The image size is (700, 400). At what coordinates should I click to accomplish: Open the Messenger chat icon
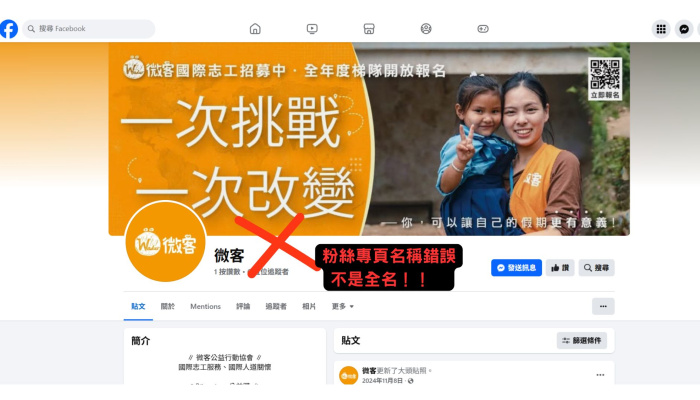click(683, 29)
